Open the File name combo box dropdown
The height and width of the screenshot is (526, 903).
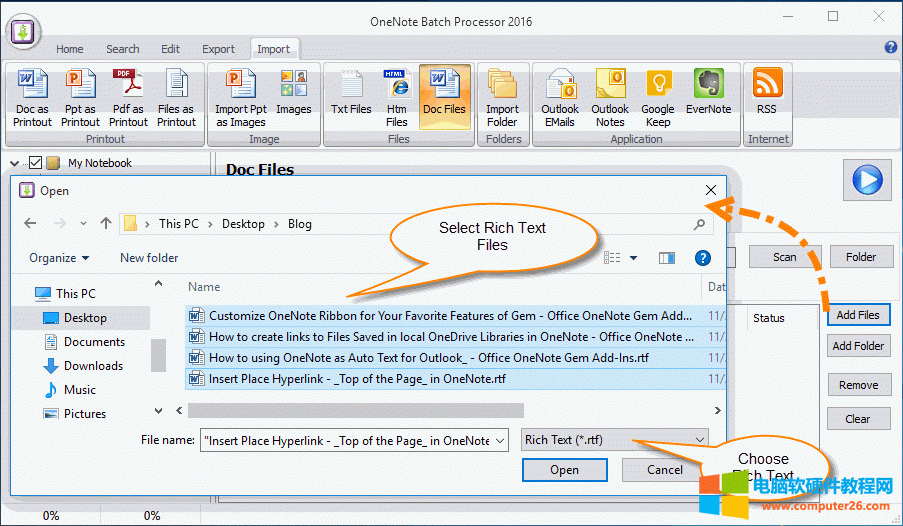pos(500,441)
